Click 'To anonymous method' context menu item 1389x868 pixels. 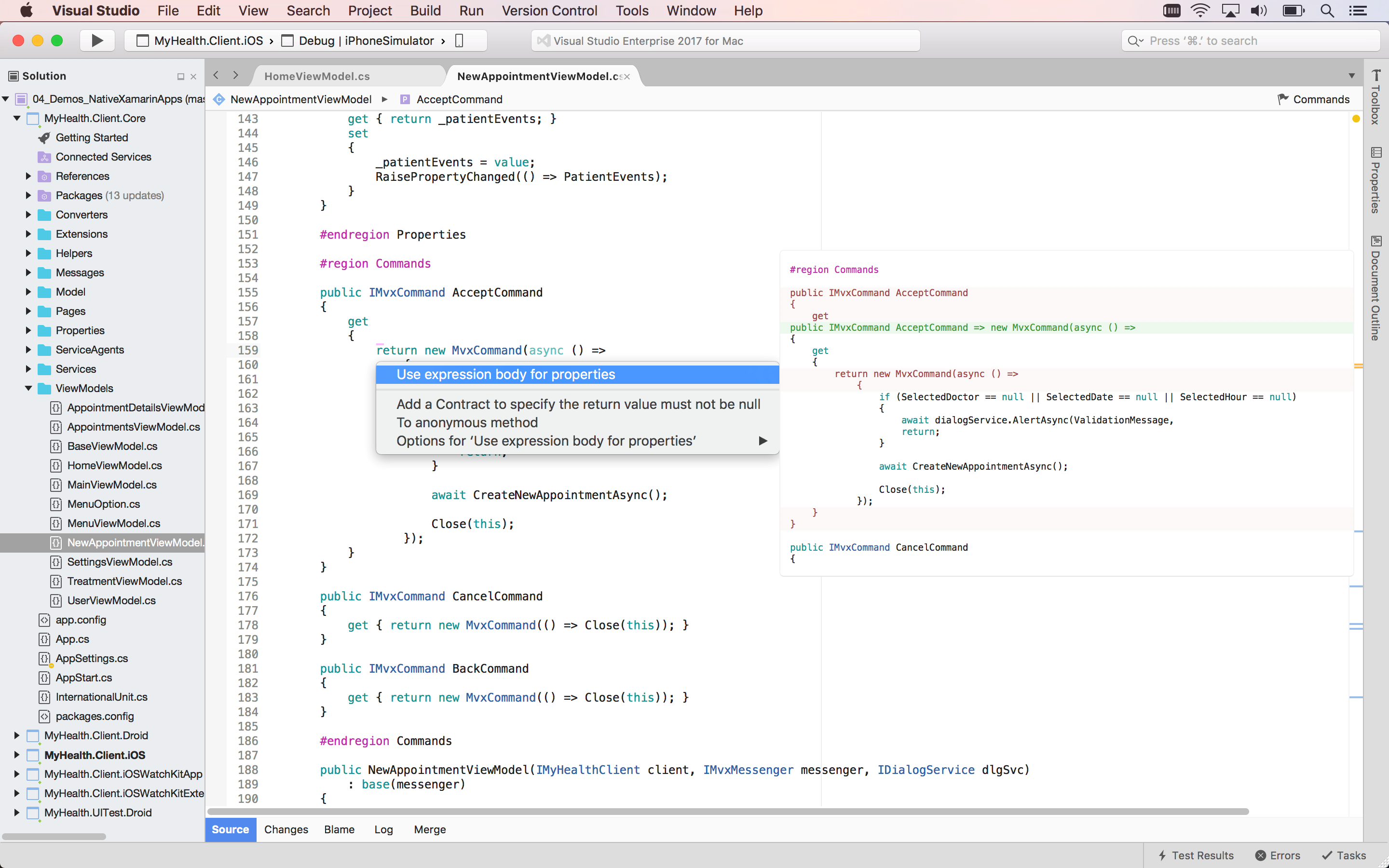pyautogui.click(x=467, y=422)
